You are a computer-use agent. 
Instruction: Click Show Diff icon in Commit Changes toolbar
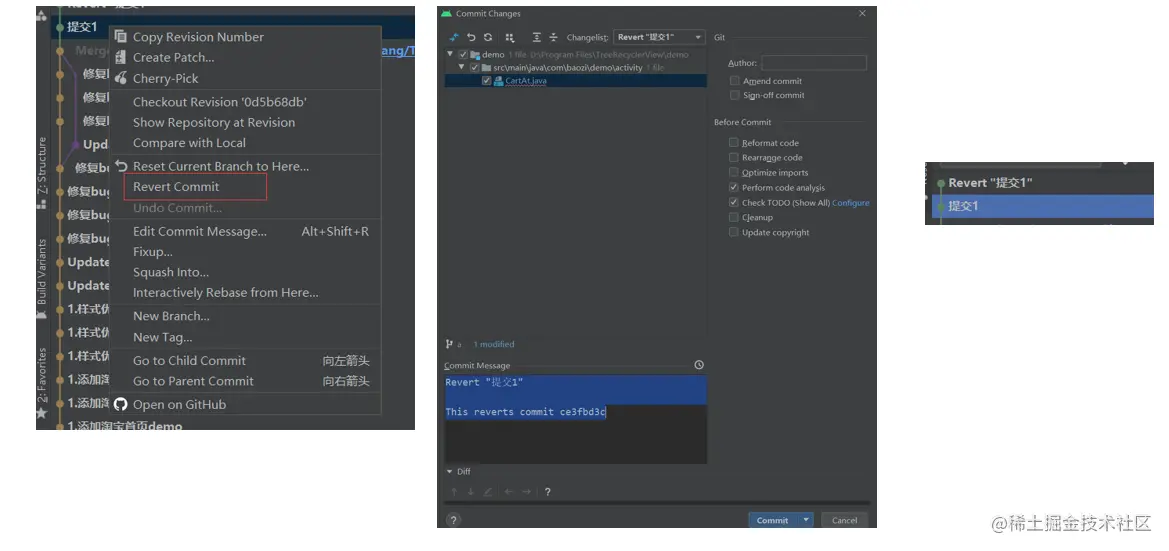[x=455, y=37]
